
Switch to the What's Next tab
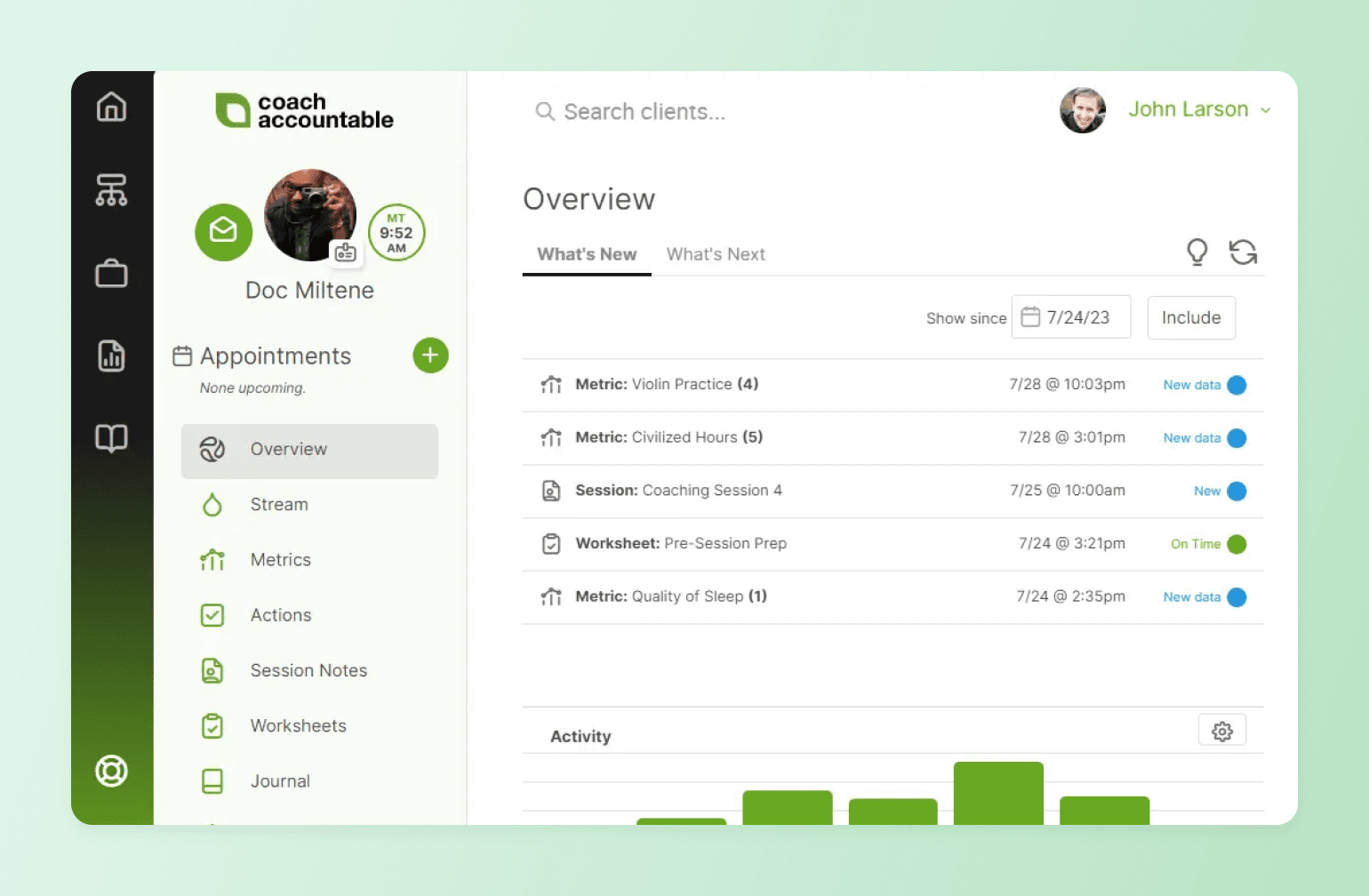(x=716, y=254)
